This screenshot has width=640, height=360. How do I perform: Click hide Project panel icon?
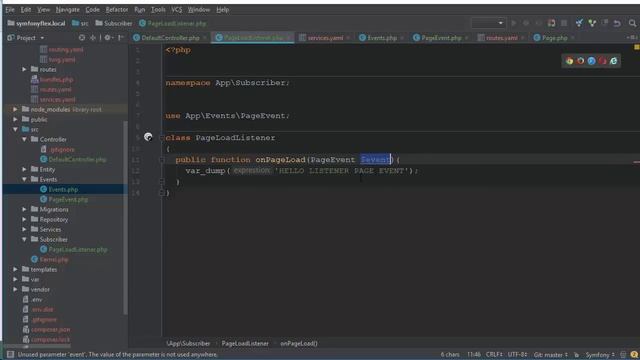coord(120,38)
